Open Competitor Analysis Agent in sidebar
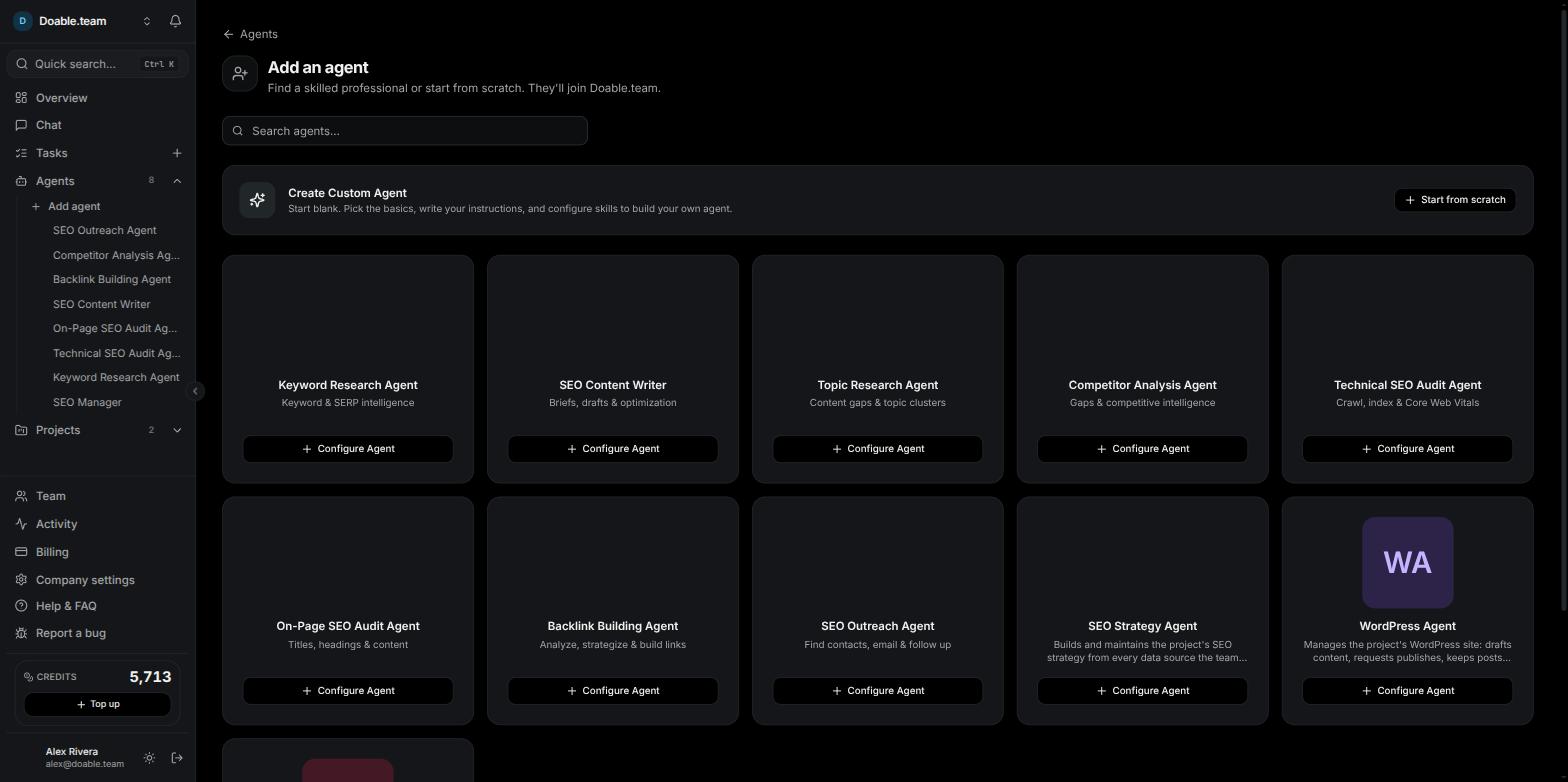 click(x=116, y=255)
